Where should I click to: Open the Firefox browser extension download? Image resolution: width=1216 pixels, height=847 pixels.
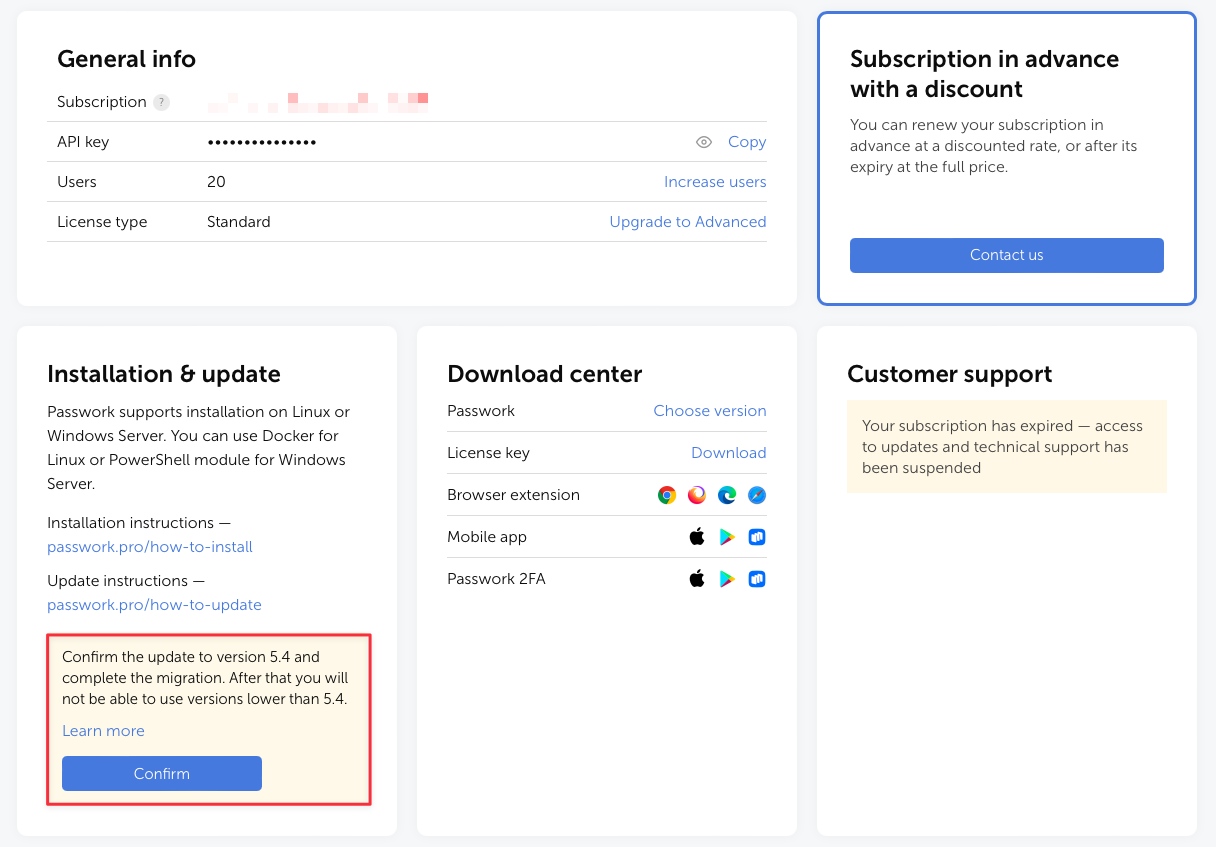(696, 494)
